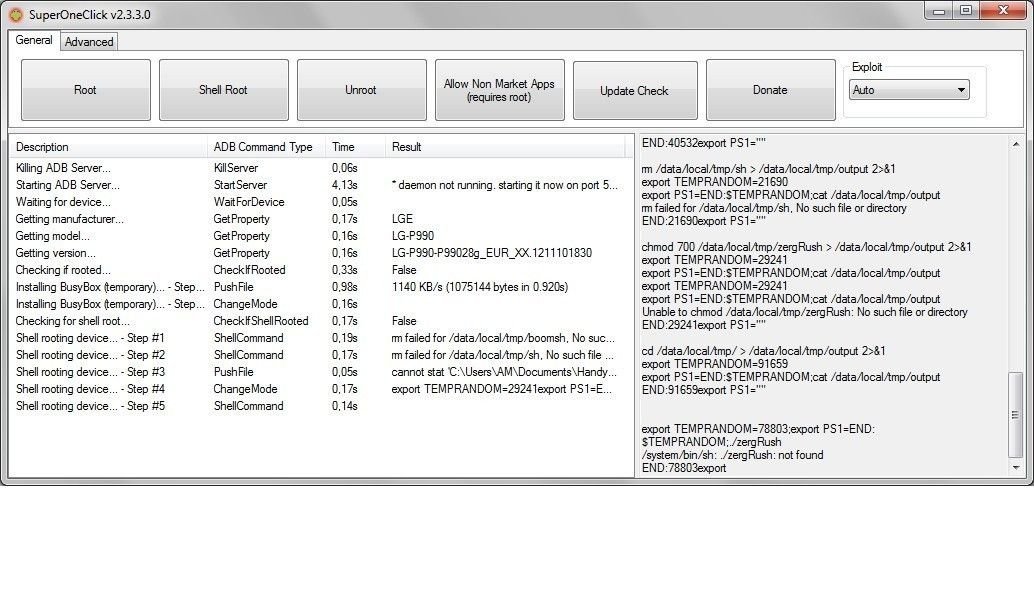
Task: Click the 'cd /data/local/tmp/' log line
Action: (x=763, y=351)
